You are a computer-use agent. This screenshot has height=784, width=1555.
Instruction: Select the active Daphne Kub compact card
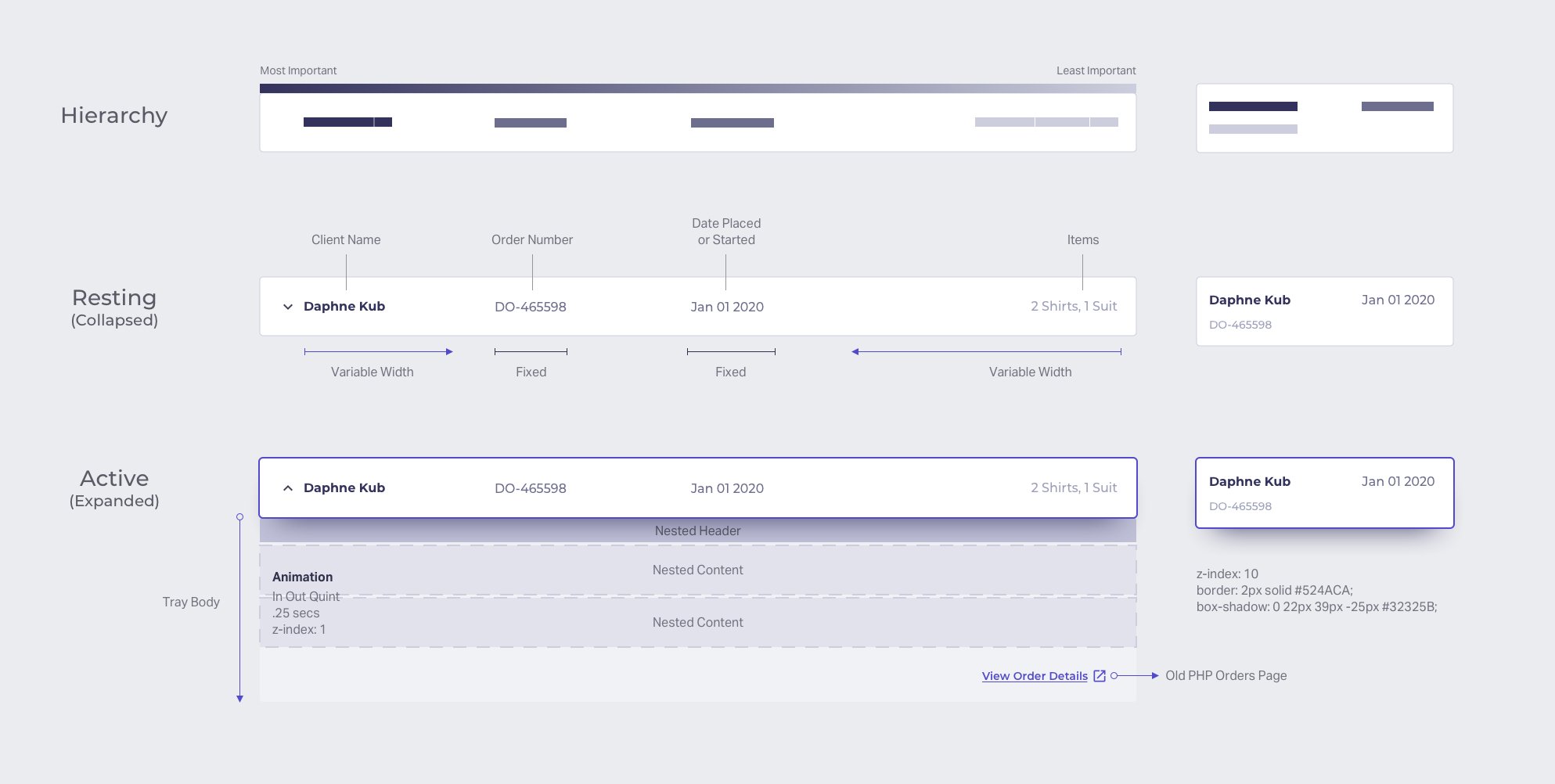[1324, 493]
